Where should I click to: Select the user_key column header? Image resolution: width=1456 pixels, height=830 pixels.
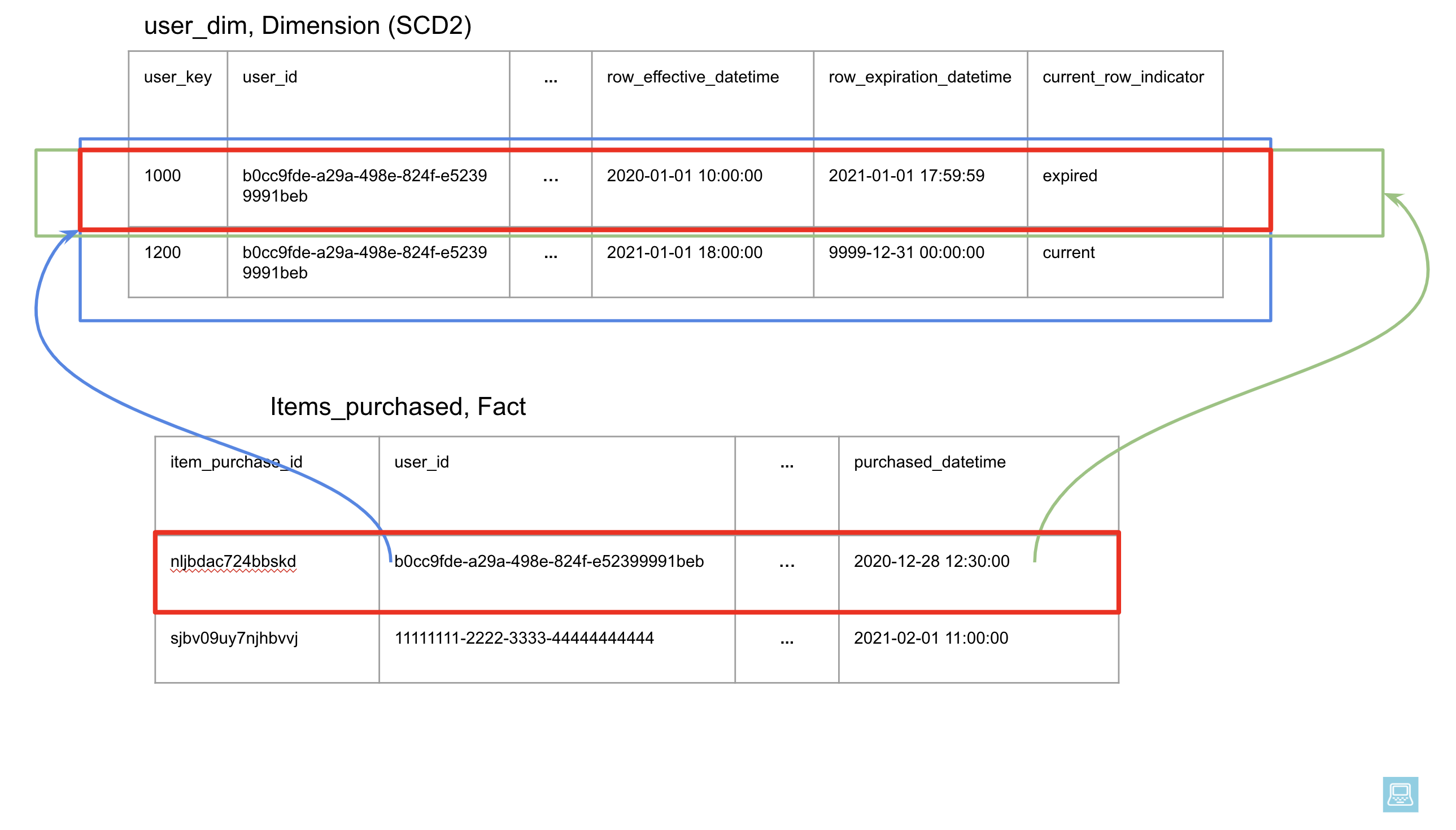click(x=177, y=77)
